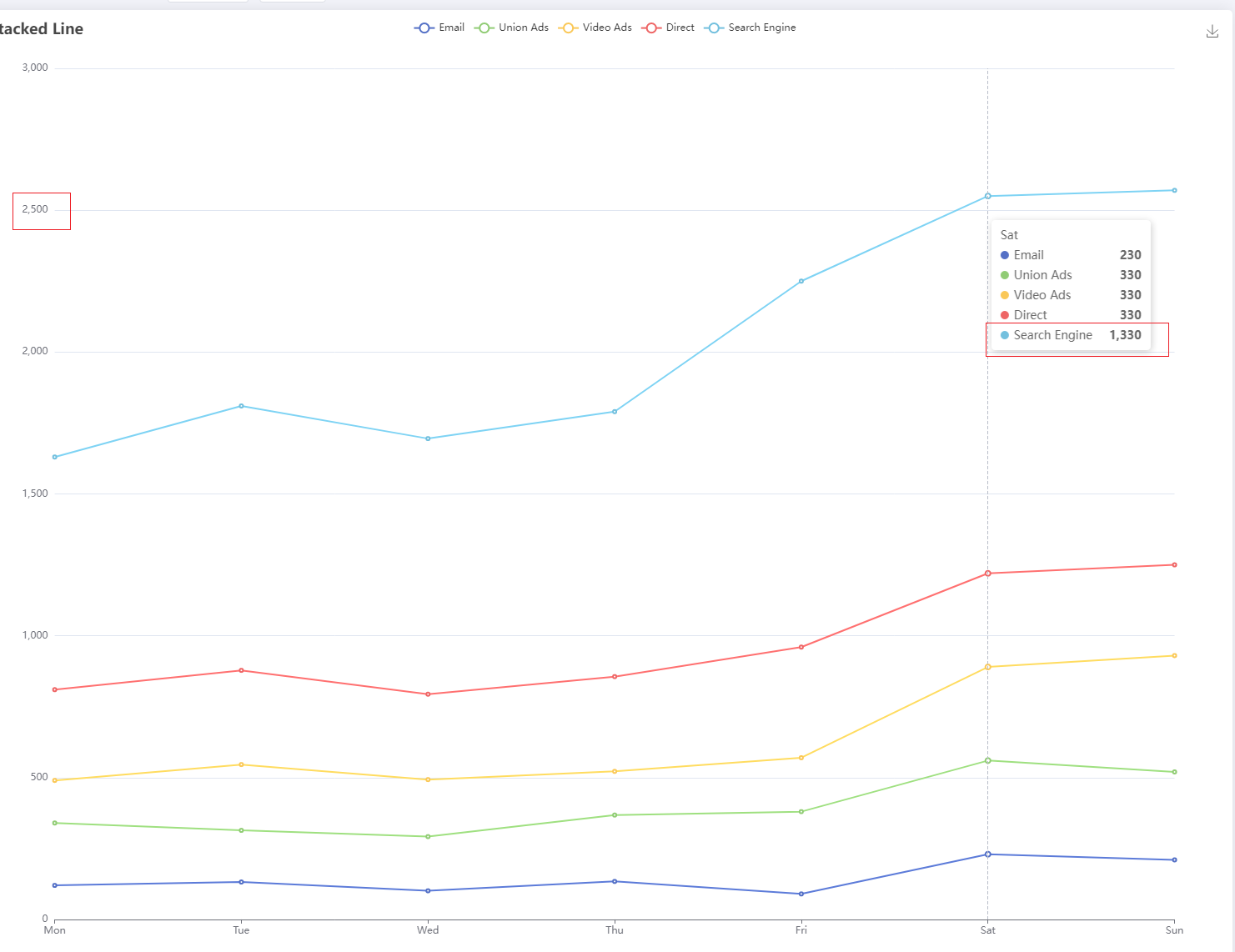The width and height of the screenshot is (1235, 952).
Task: Toggle the Search Engine legend item
Action: (x=751, y=28)
